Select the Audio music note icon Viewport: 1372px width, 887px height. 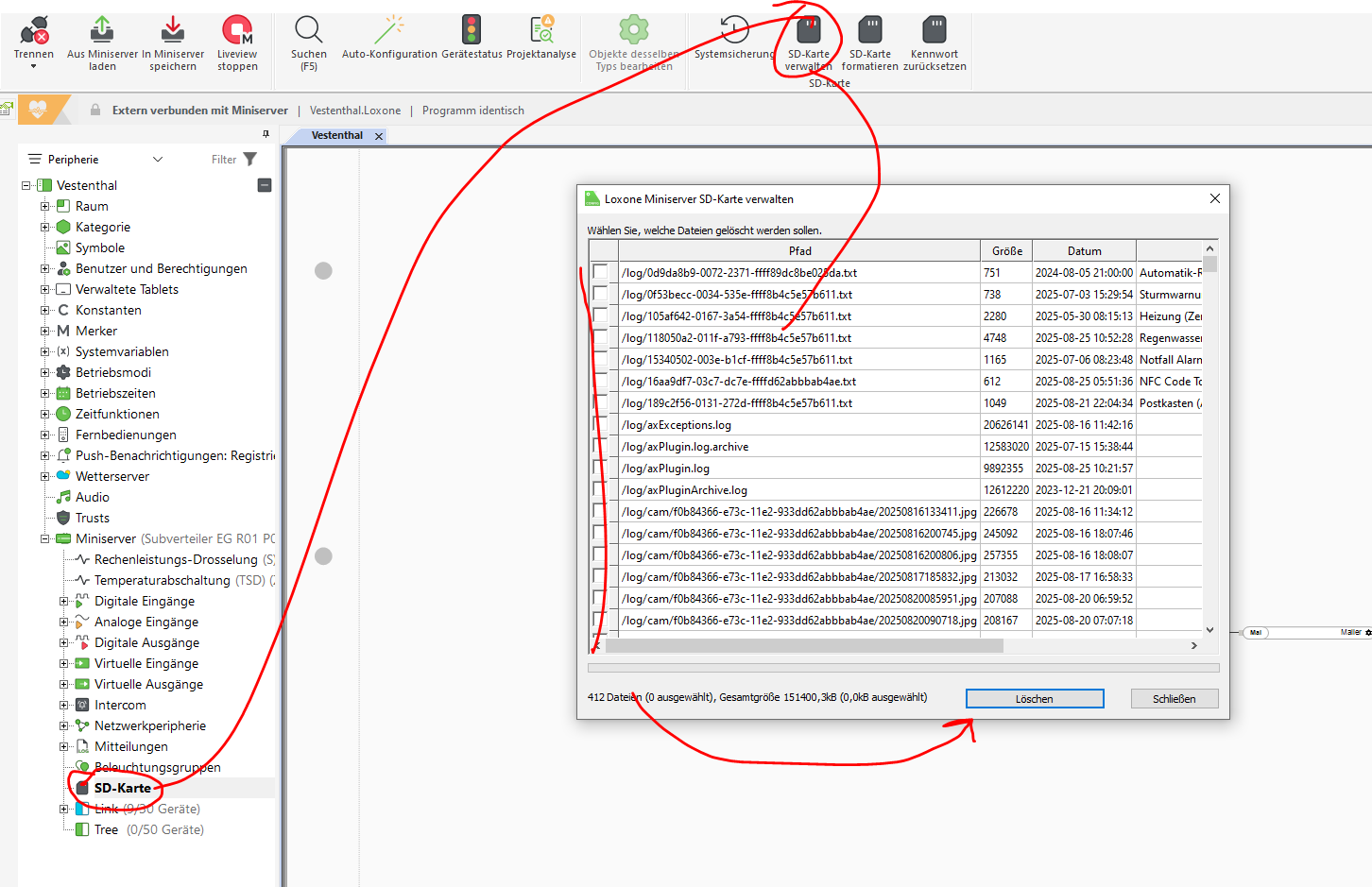(x=63, y=497)
